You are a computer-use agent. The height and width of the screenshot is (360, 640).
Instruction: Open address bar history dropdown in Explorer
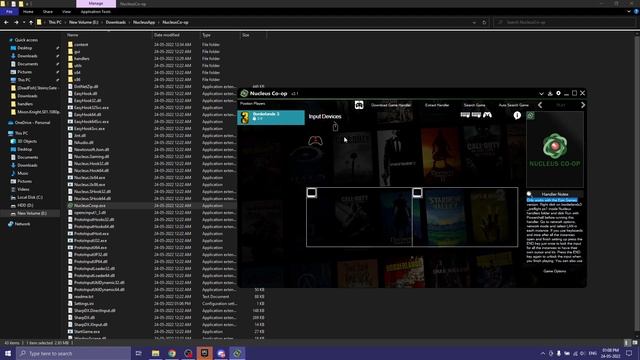point(474,22)
